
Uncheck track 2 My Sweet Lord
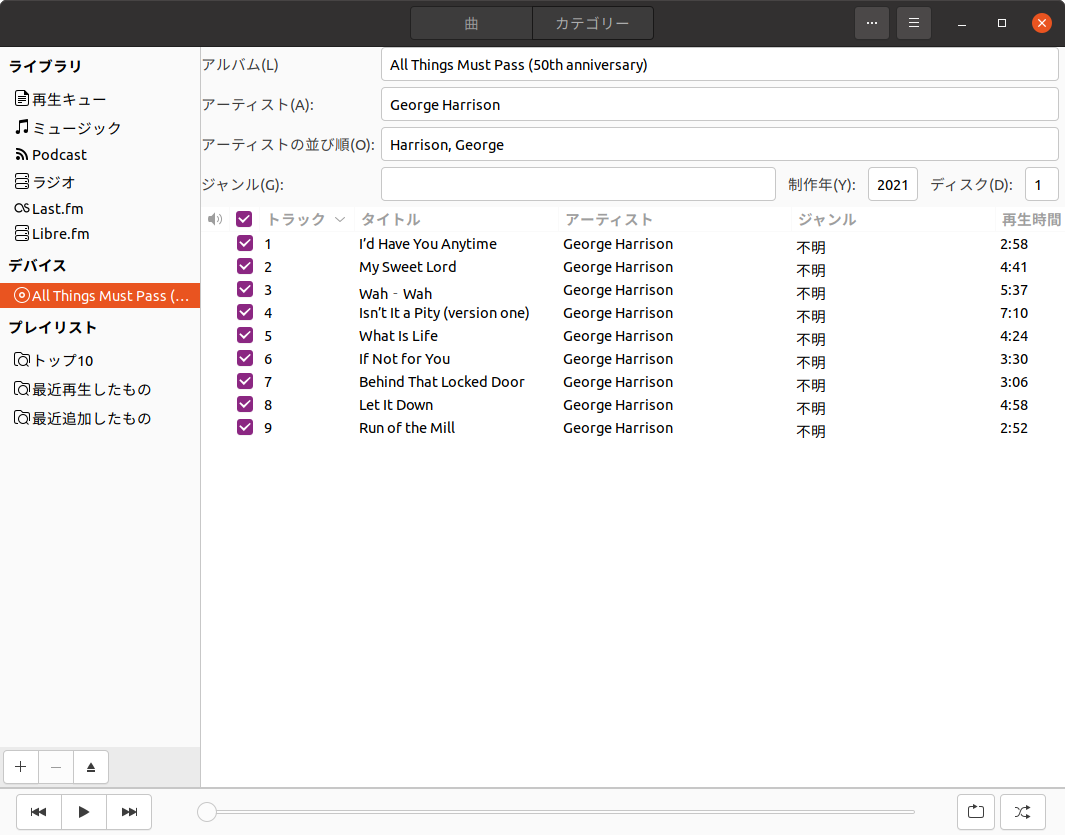(x=245, y=266)
